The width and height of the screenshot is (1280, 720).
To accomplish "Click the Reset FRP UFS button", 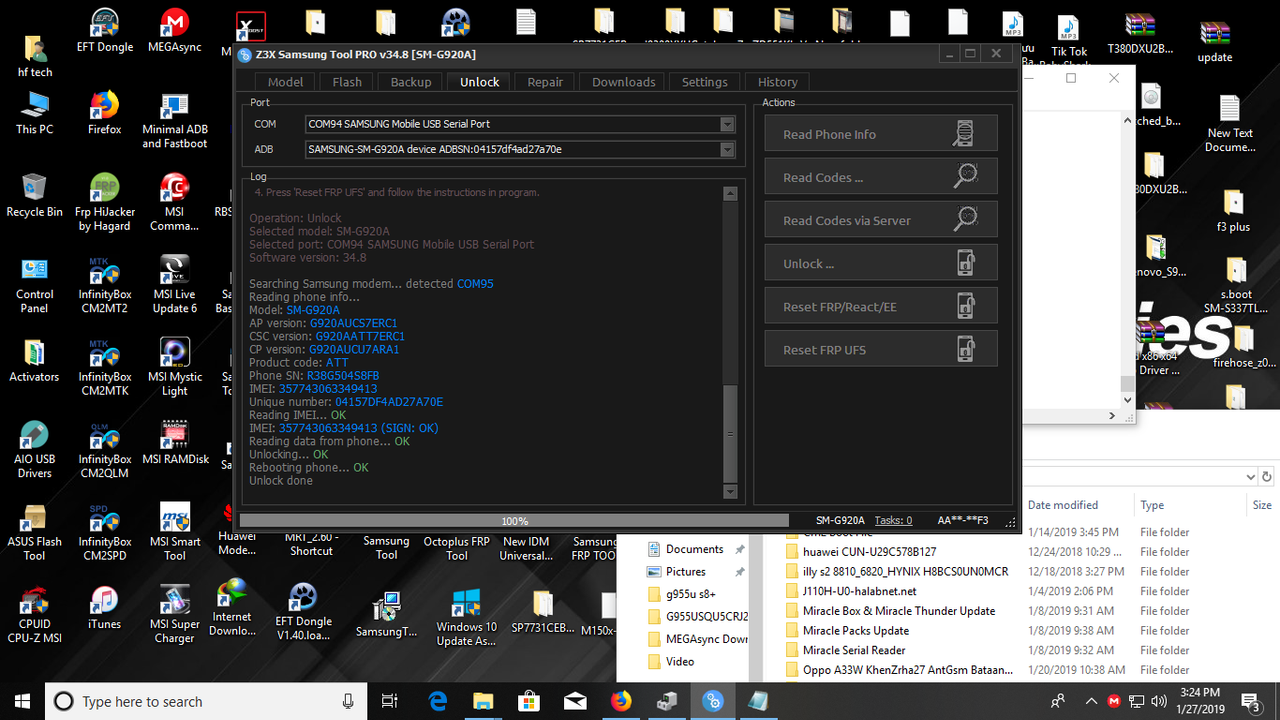I will point(881,350).
